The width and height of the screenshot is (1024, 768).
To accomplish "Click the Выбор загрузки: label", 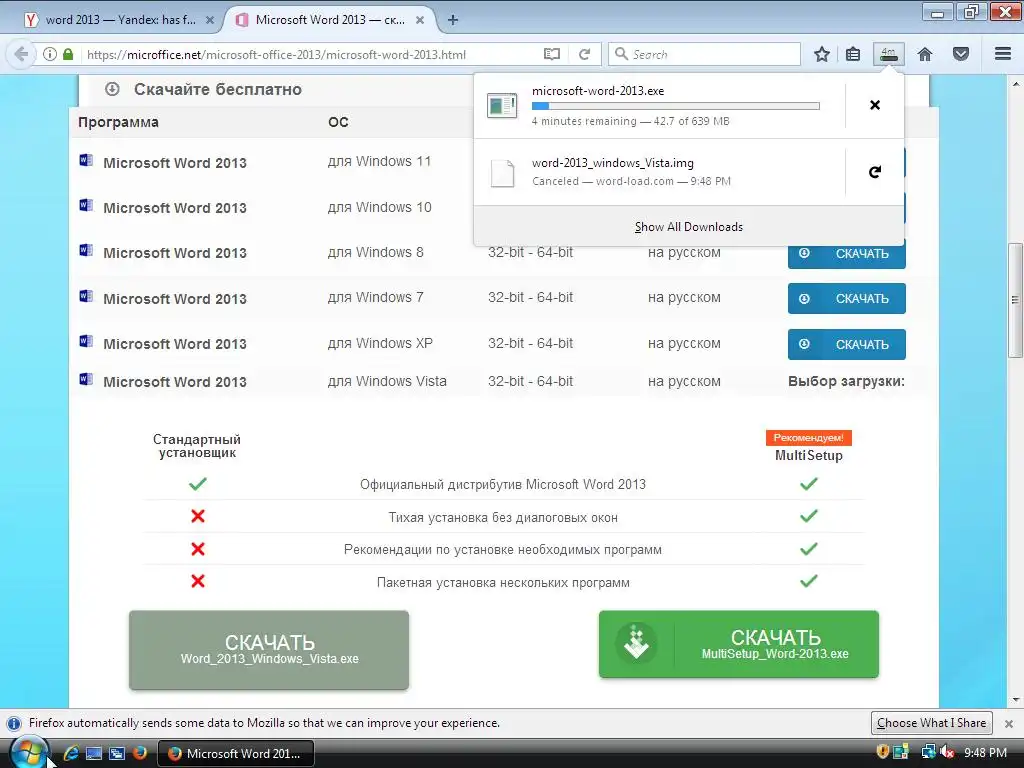I will coord(846,381).
